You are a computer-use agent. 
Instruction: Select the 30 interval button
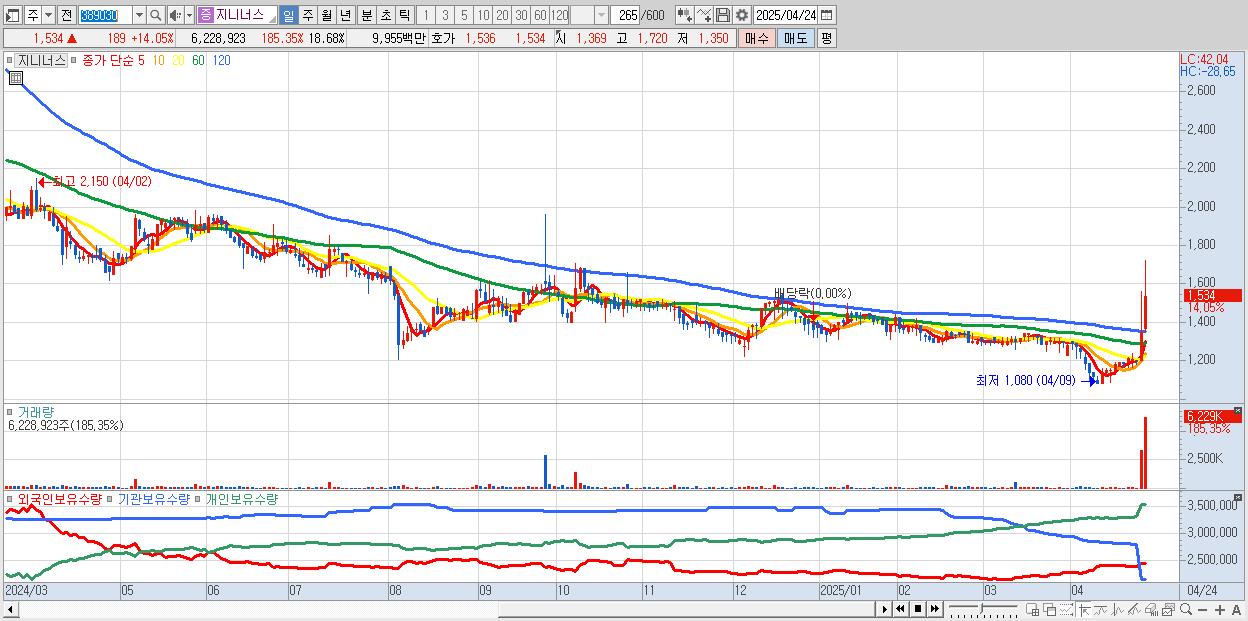click(521, 15)
